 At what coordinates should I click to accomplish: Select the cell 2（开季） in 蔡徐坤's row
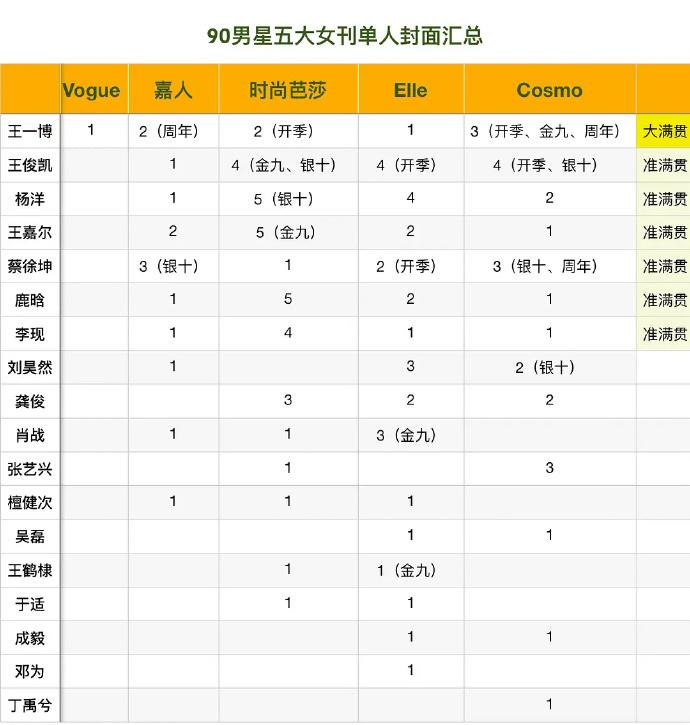point(411,266)
